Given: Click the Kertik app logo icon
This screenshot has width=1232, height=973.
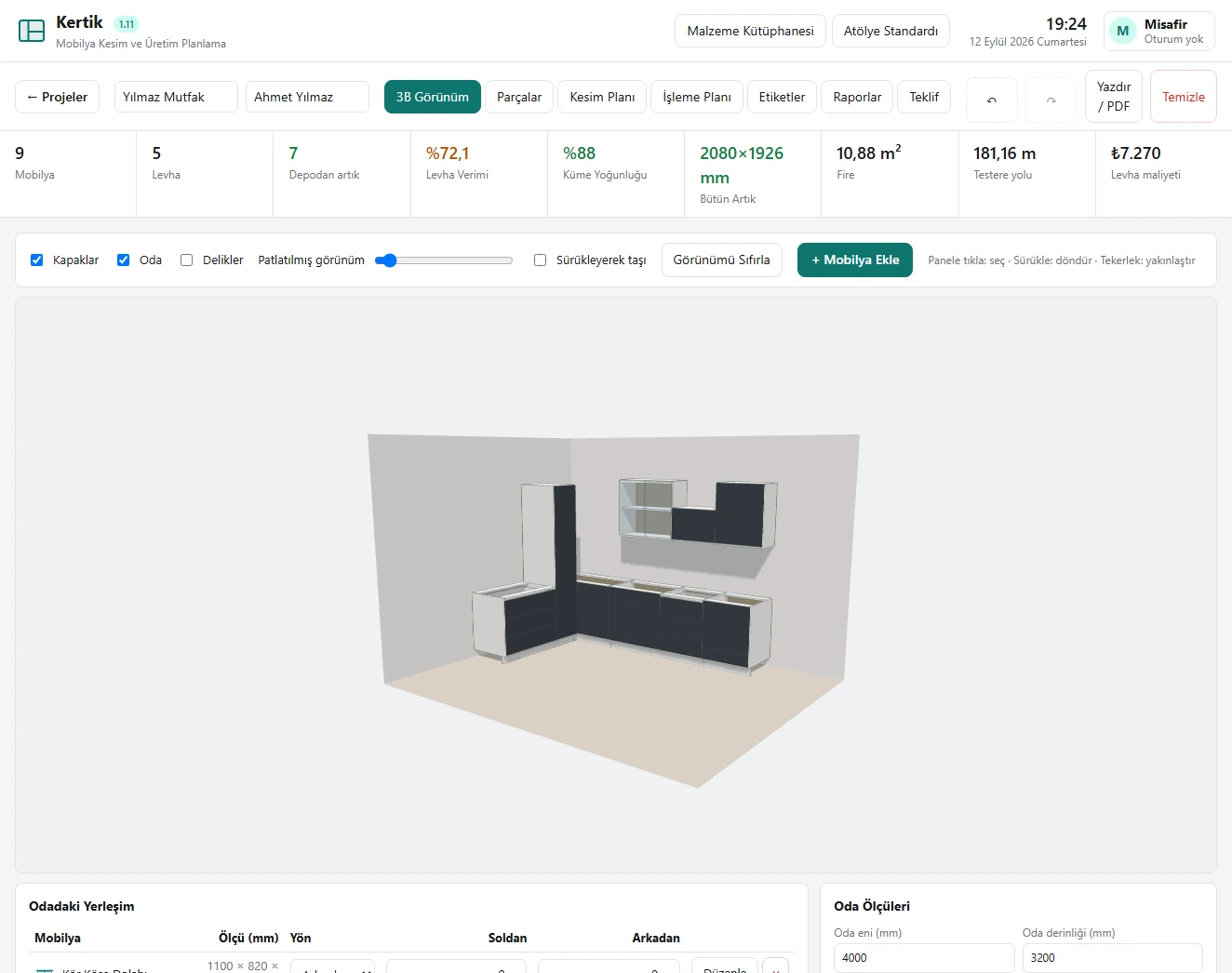Looking at the screenshot, I should (32, 31).
